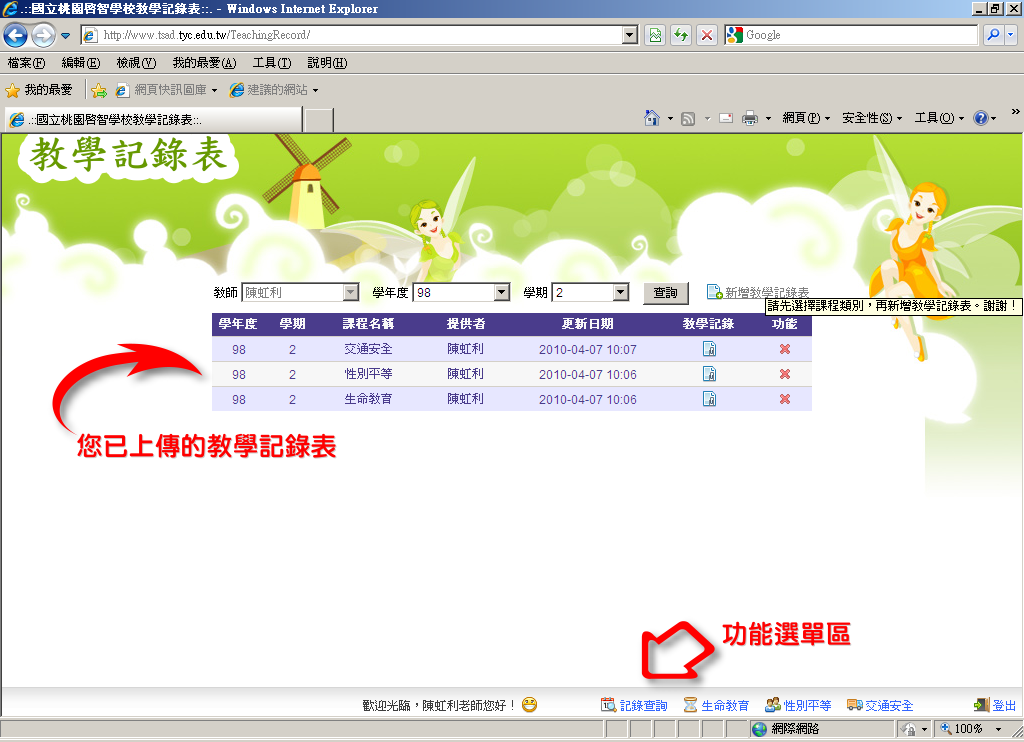Open 記錄查詢 link in bottom menu
The width and height of the screenshot is (1024, 742).
pyautogui.click(x=634, y=705)
